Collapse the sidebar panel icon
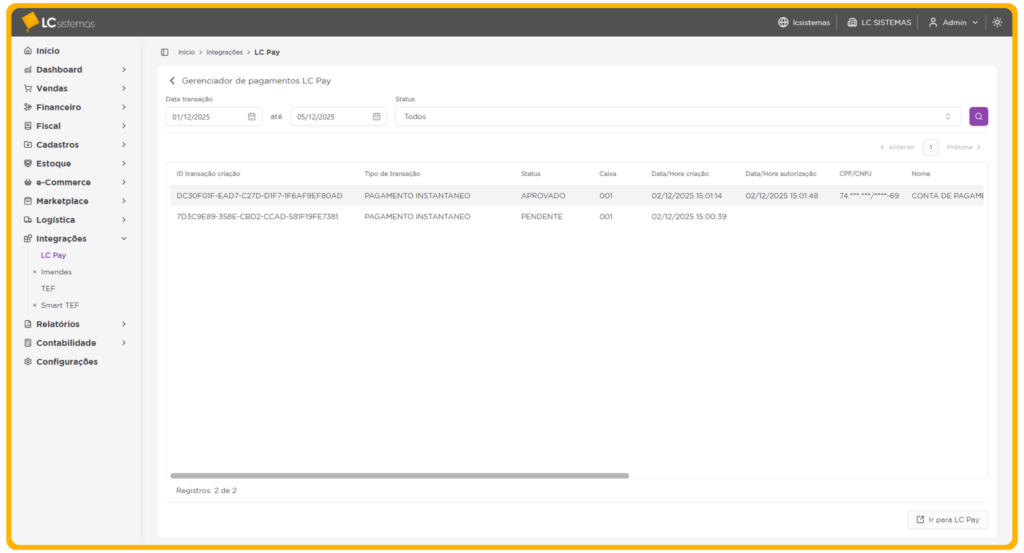The width and height of the screenshot is (1024, 553). [165, 52]
